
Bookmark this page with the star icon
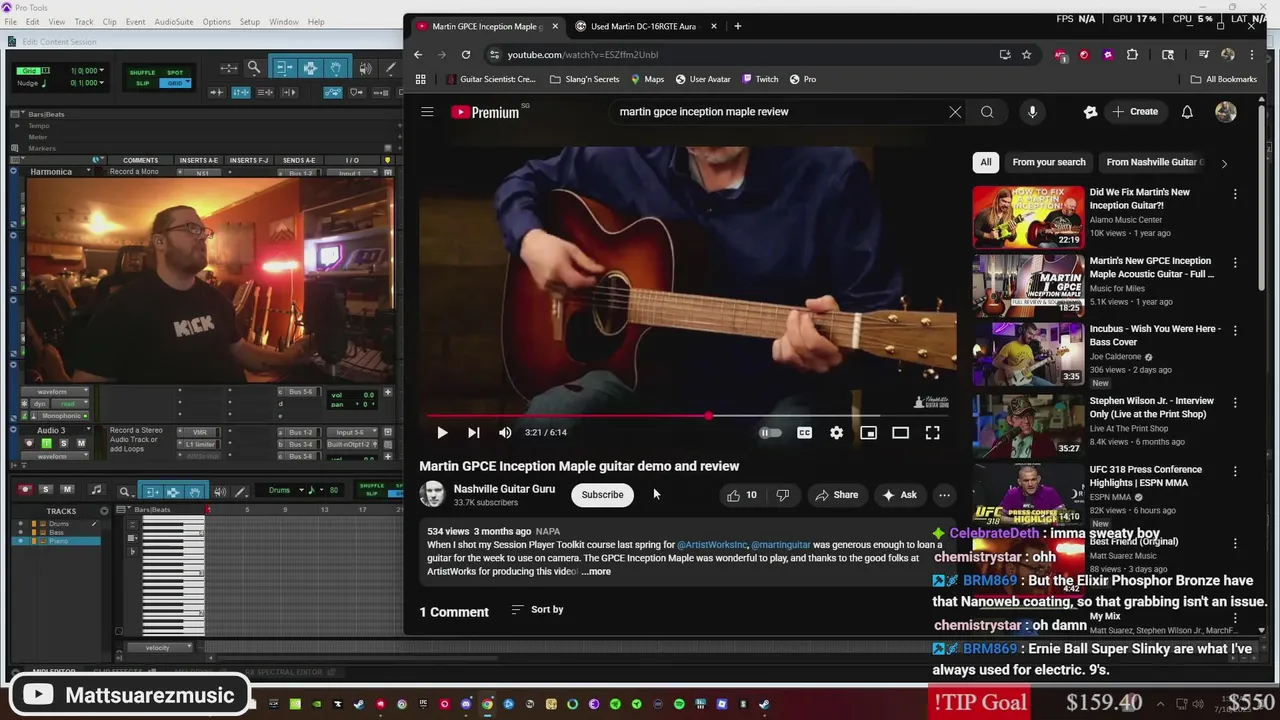pyautogui.click(x=1026, y=55)
